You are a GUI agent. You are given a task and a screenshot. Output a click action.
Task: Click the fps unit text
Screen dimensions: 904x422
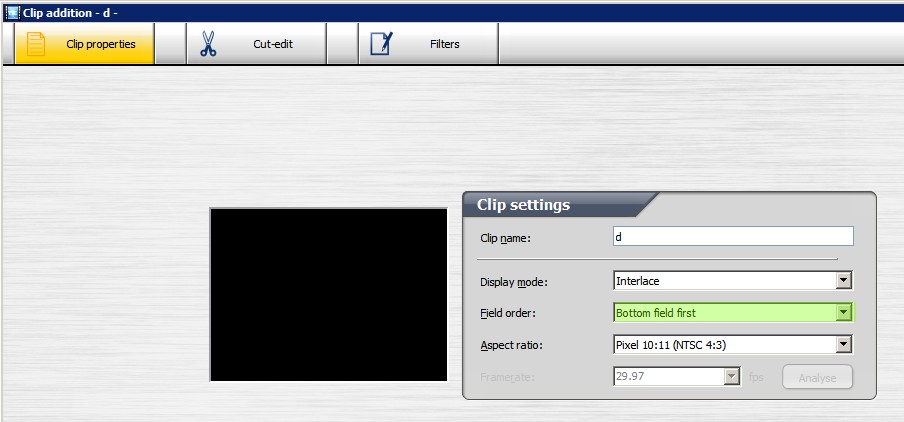(756, 377)
